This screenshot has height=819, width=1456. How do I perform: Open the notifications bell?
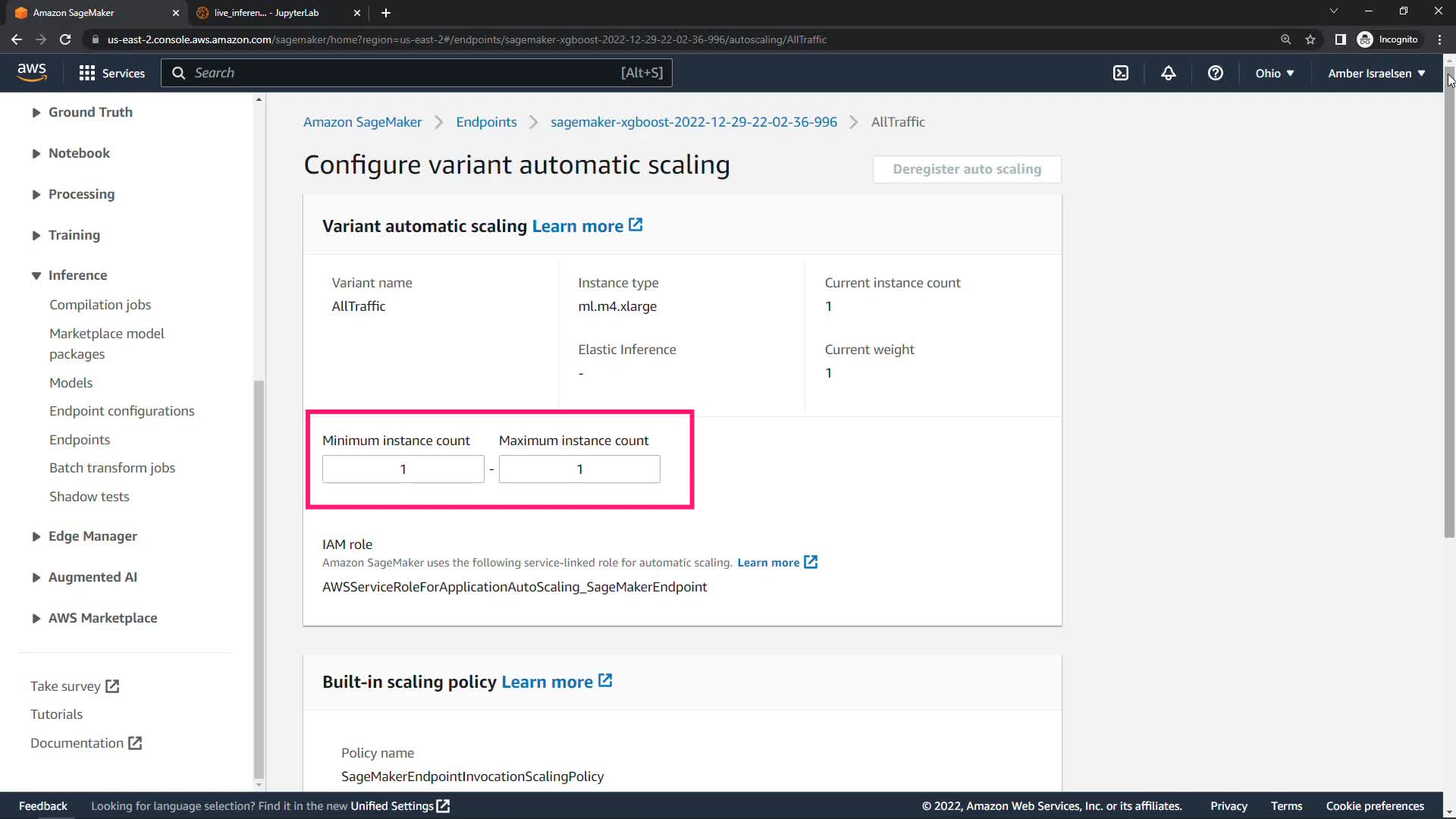pyautogui.click(x=1168, y=73)
